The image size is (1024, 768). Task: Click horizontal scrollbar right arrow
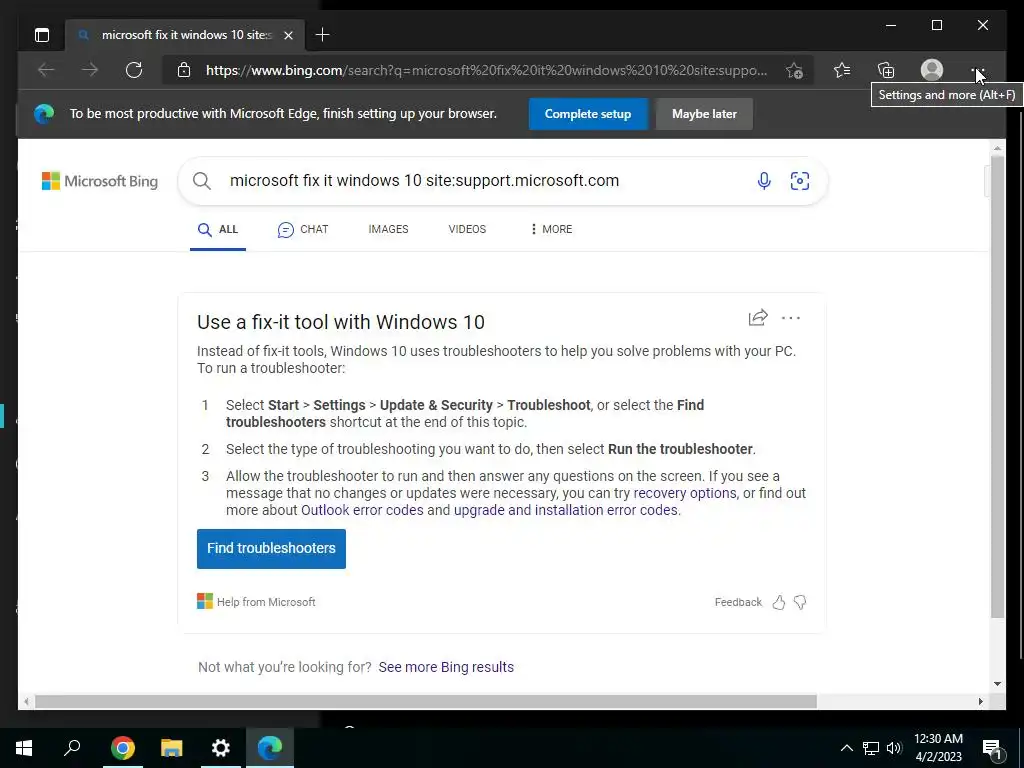point(981,701)
